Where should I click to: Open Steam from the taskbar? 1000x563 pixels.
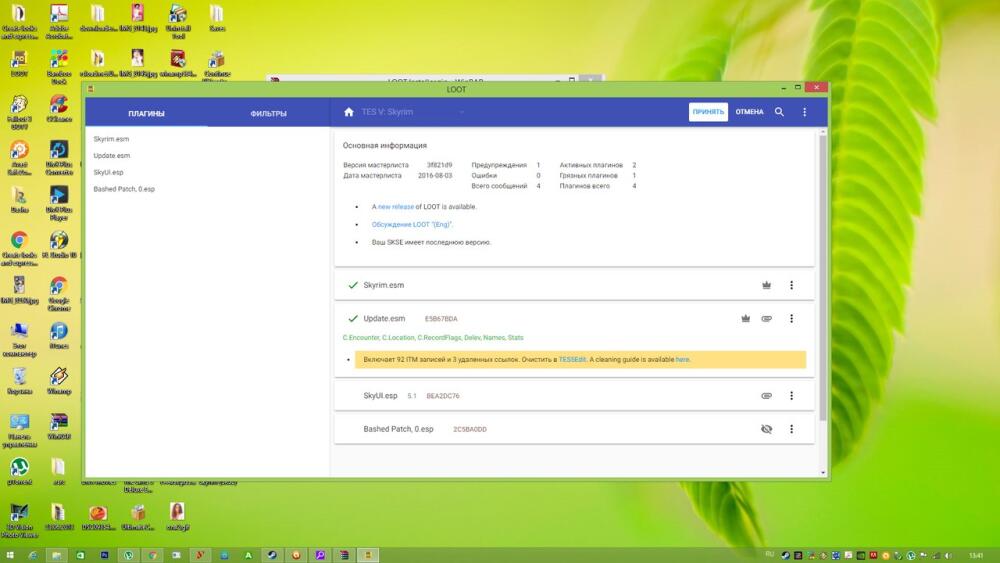(272, 555)
